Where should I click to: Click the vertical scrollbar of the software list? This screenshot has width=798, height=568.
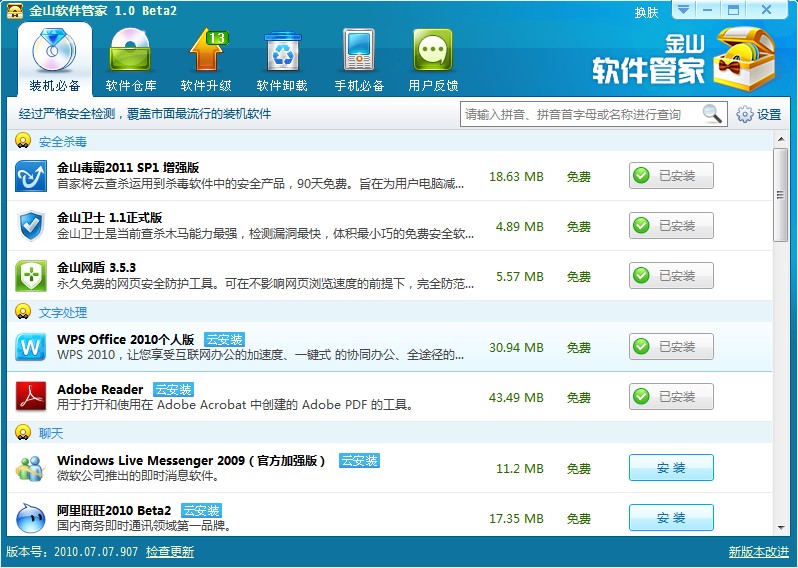[x=780, y=195]
